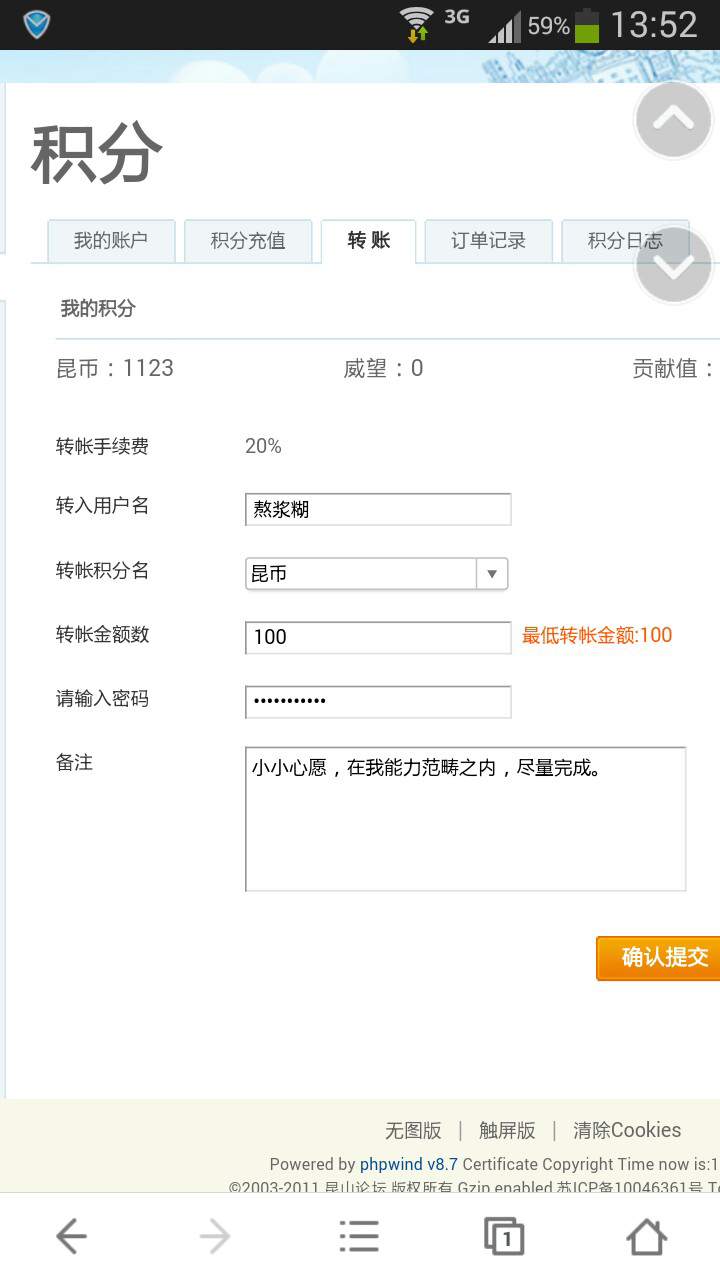Tap the scroll-up circle arrow button
This screenshot has height=1280, width=720.
(x=673, y=120)
